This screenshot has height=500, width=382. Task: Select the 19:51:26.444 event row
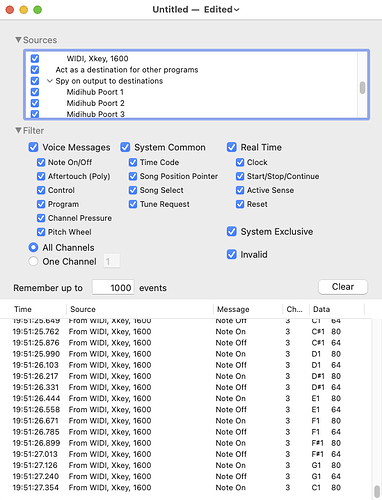tap(186, 399)
